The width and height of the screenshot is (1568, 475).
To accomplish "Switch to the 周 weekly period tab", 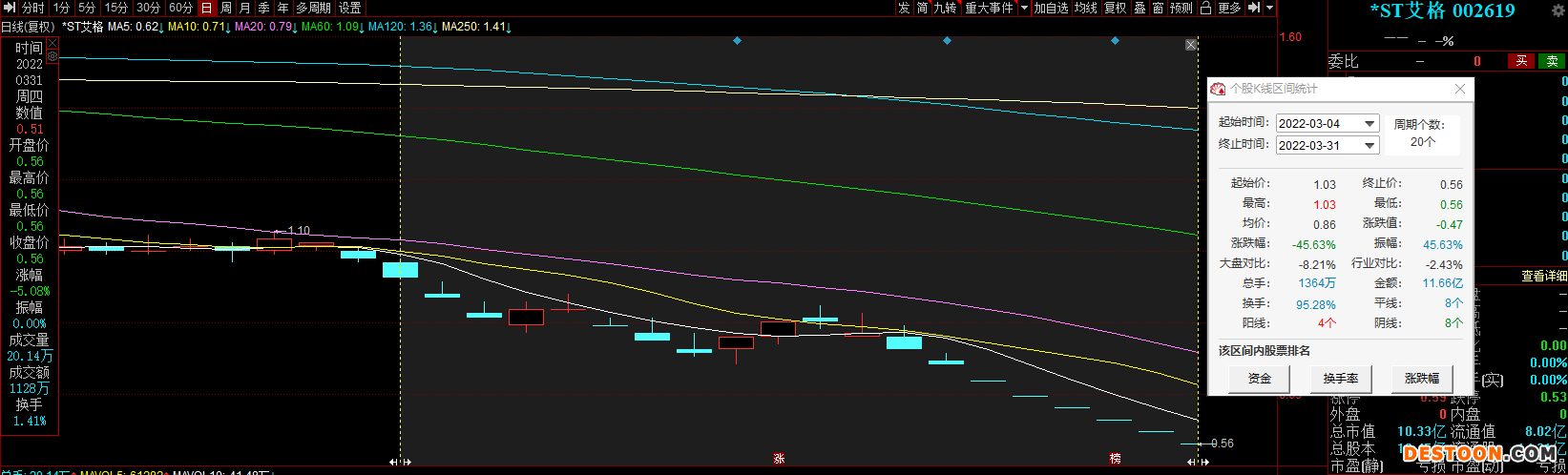I will [226, 8].
